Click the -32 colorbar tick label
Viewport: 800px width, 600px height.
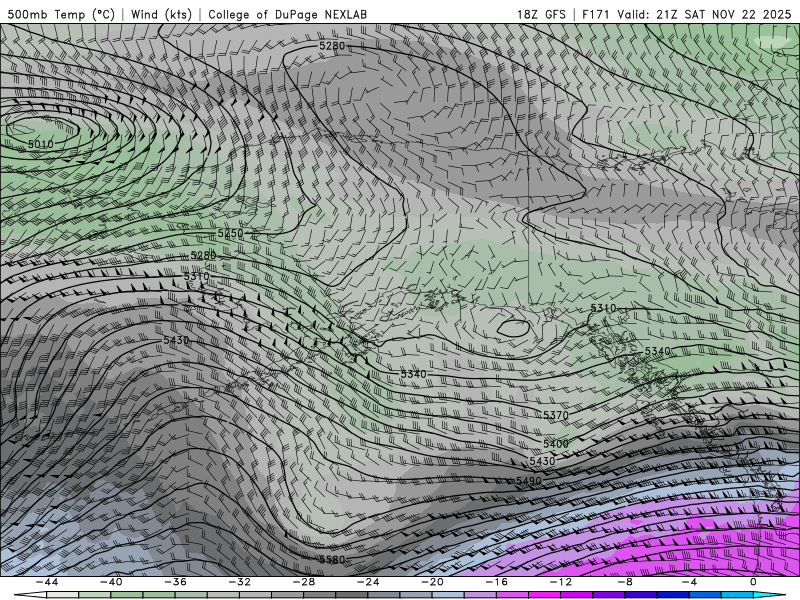pyautogui.click(x=240, y=582)
